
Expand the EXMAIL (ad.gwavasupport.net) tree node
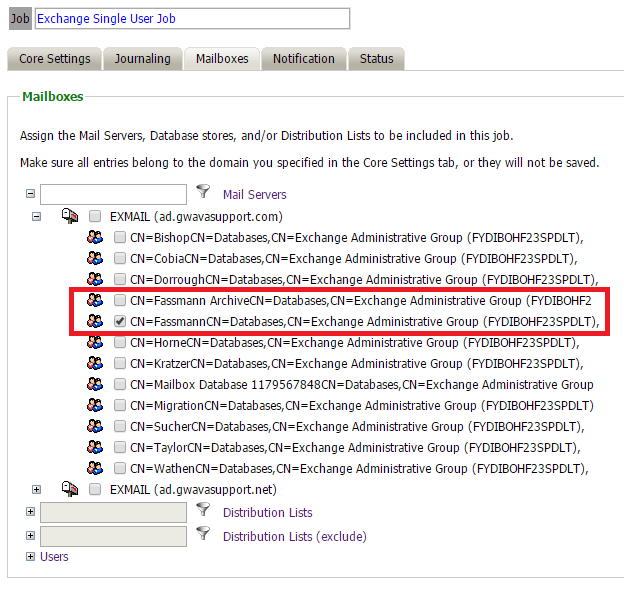coord(36,489)
